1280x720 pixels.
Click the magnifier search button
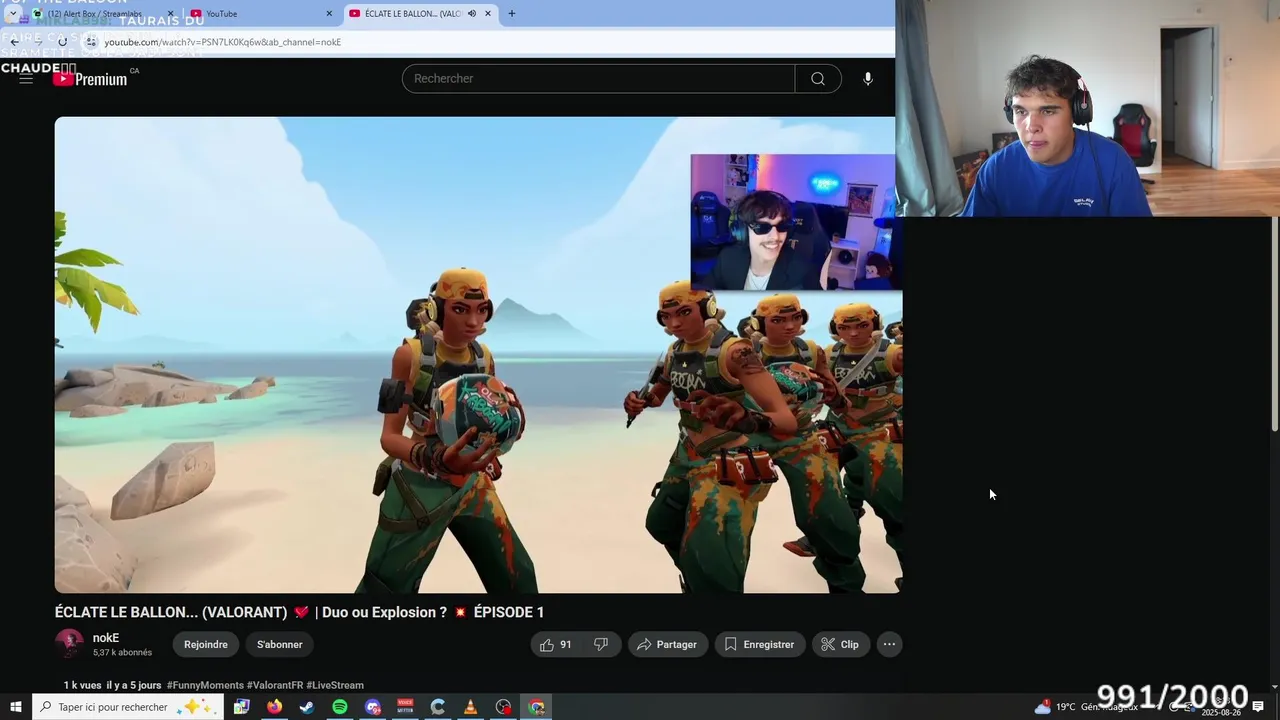pyautogui.click(x=818, y=79)
